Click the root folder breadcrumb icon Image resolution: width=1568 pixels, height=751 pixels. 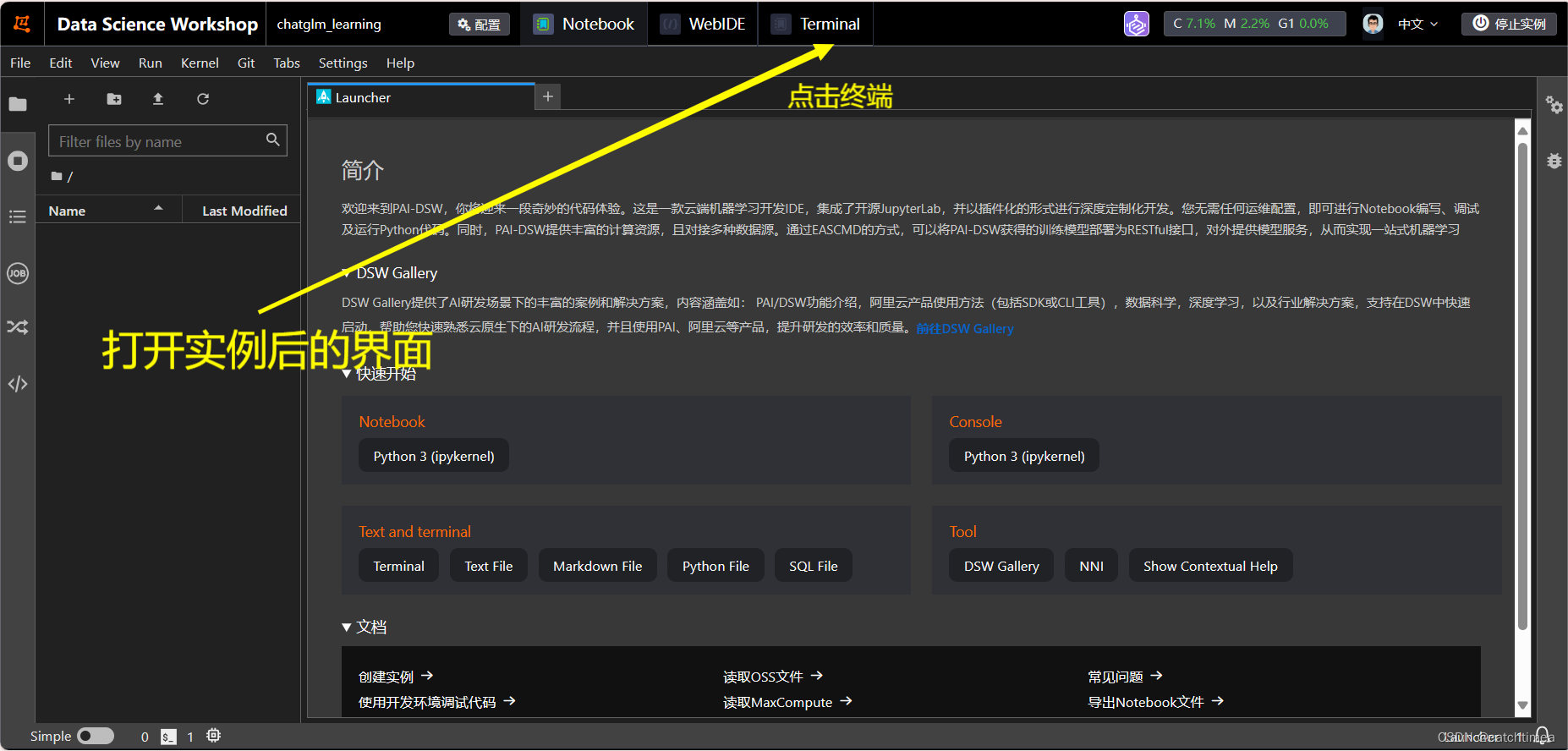point(57,176)
